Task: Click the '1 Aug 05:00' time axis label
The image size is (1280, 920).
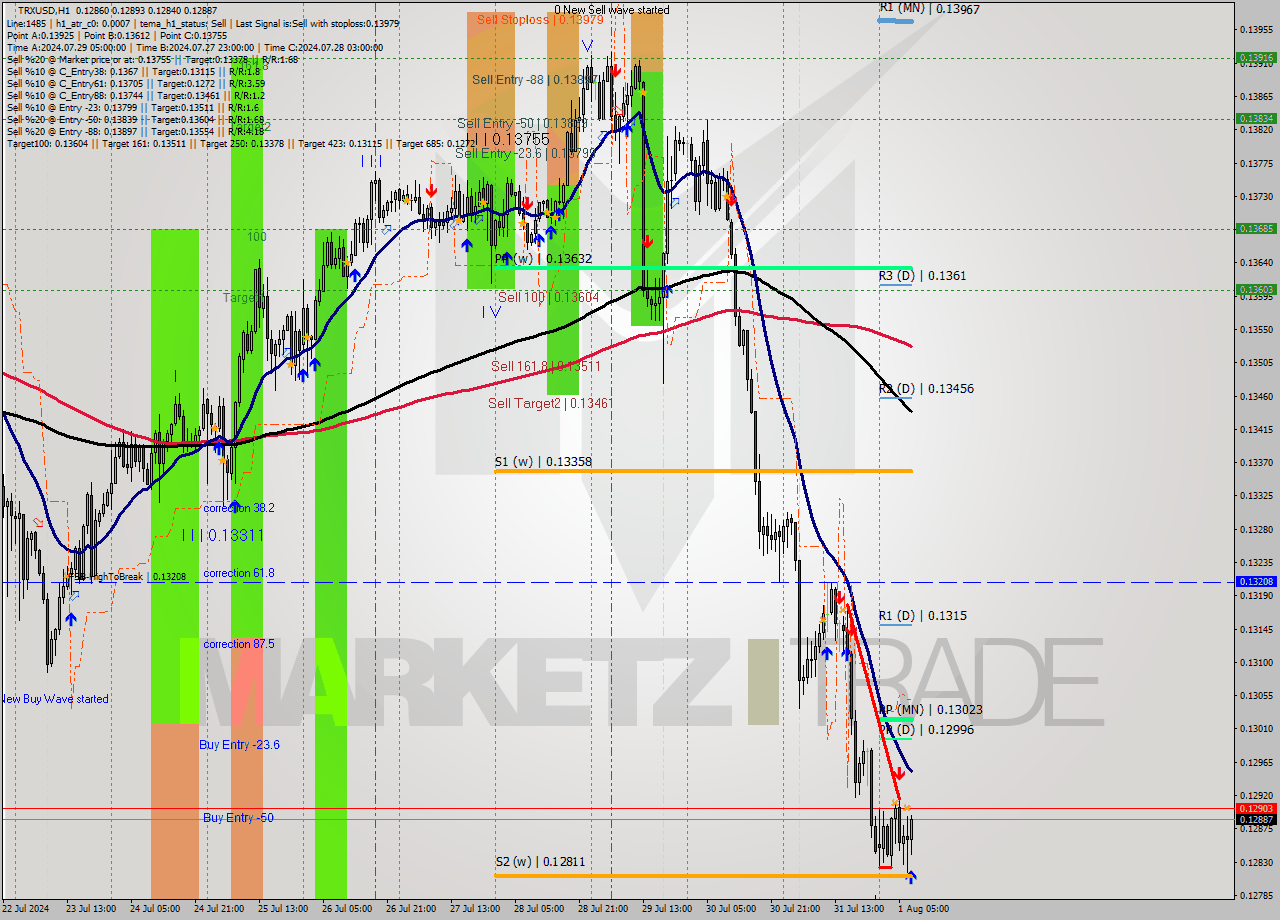Action: 921,909
